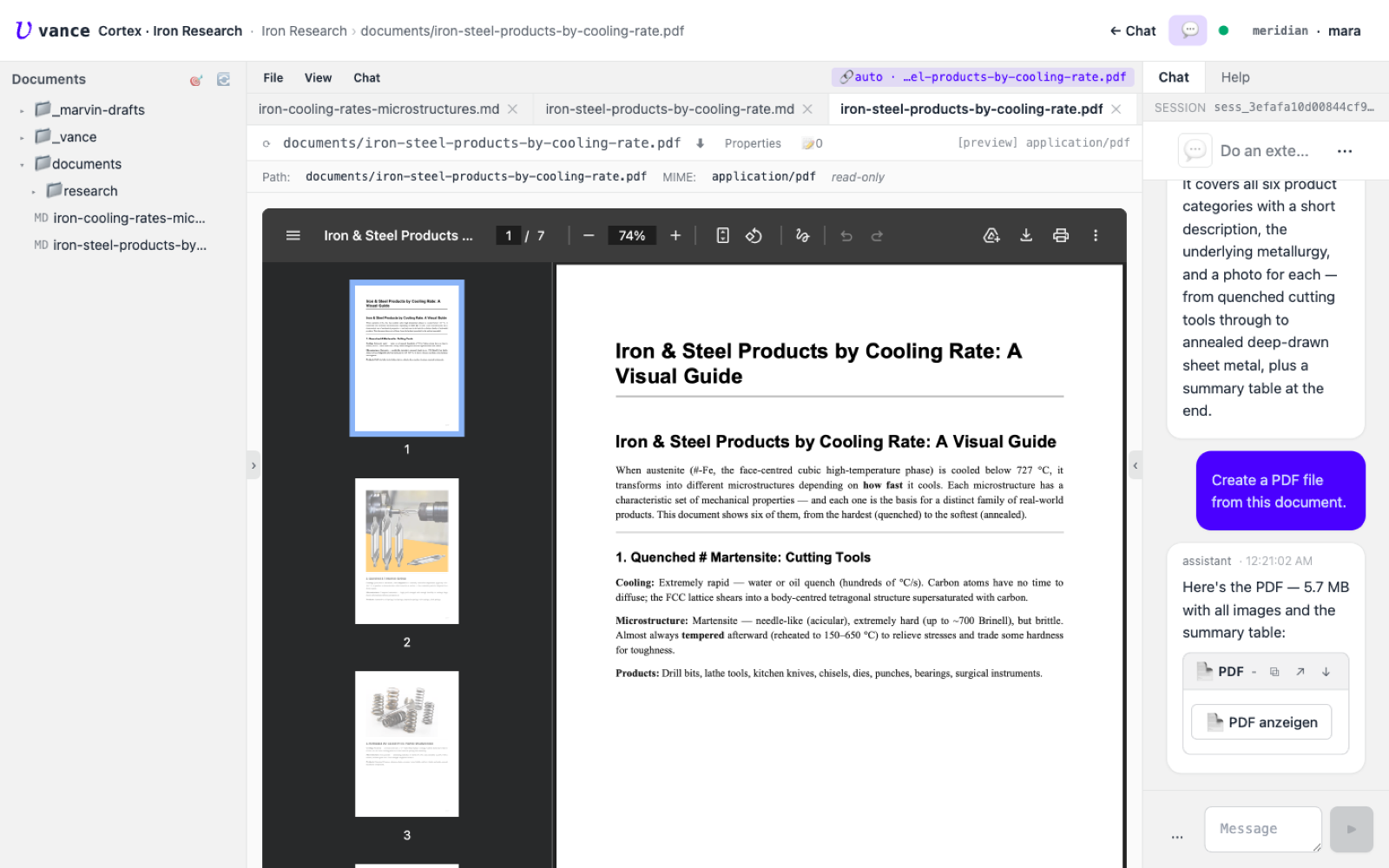Close the iron-steel-products-by-cooling-rate.md tab
Image resolution: width=1389 pixels, height=868 pixels.
(807, 109)
